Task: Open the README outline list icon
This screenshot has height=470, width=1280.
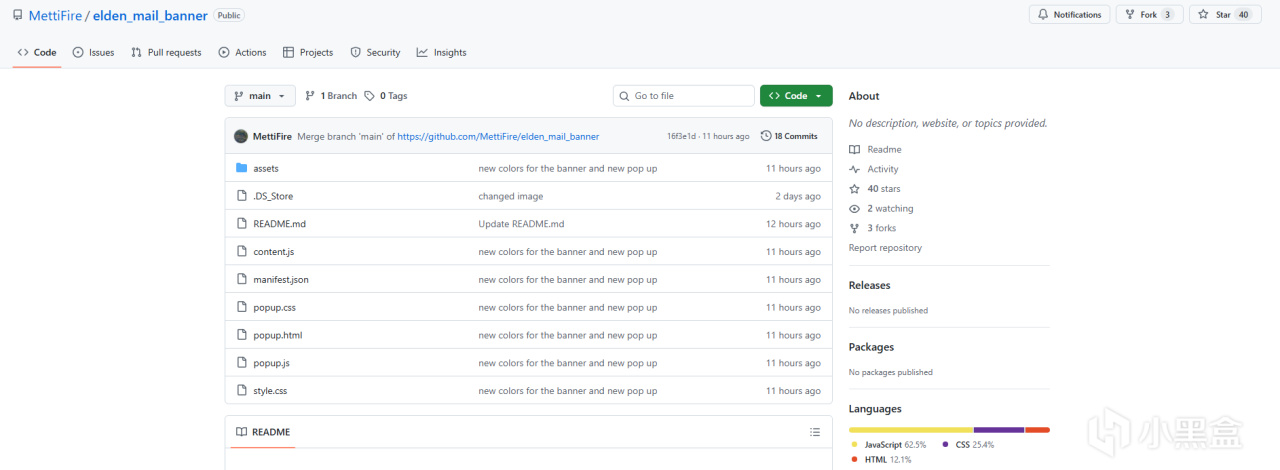Action: 814,432
